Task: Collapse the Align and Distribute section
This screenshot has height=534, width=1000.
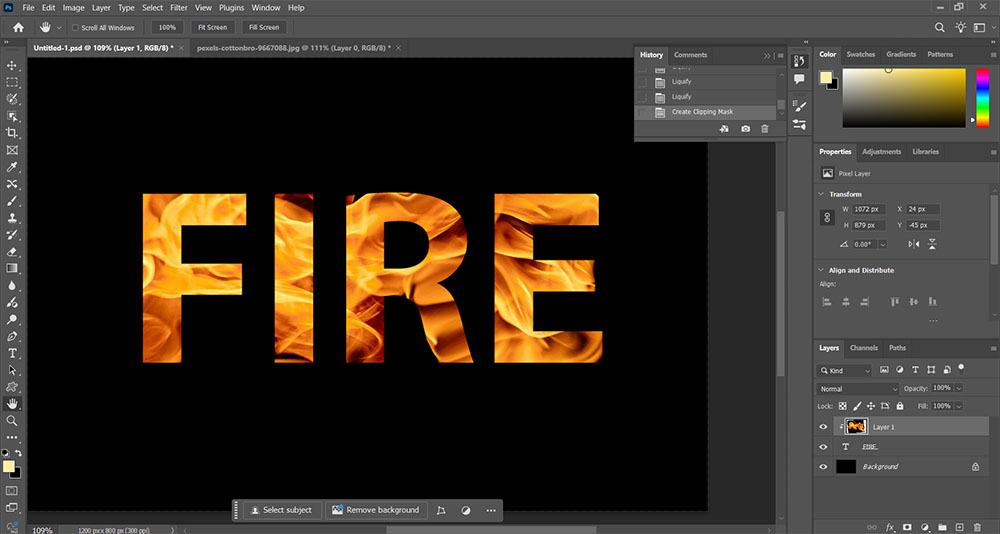Action: 821,271
